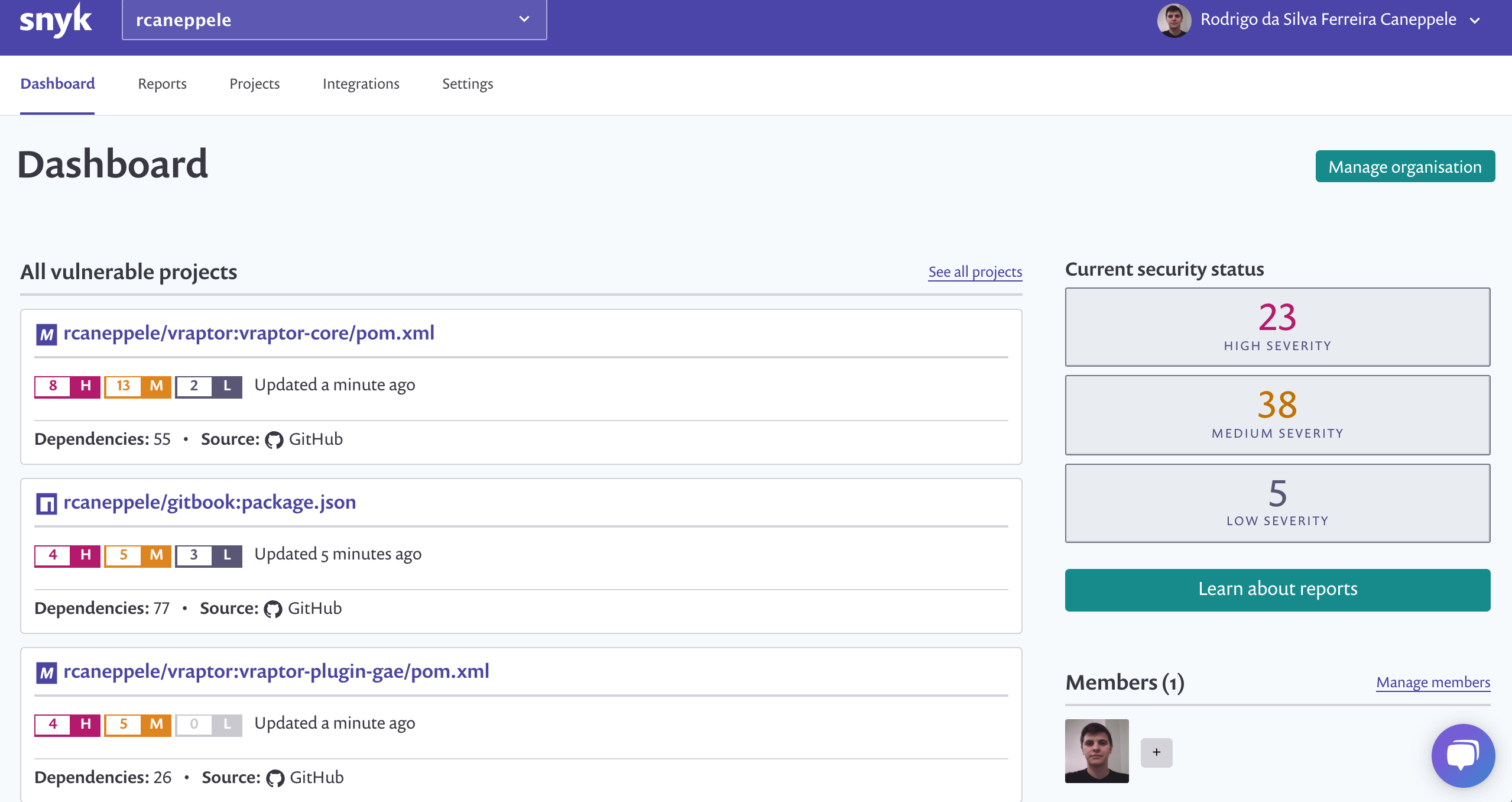Viewport: 1512px width, 802px height.
Task: Click the 4 H high badge of gitbook
Action: 67,556
